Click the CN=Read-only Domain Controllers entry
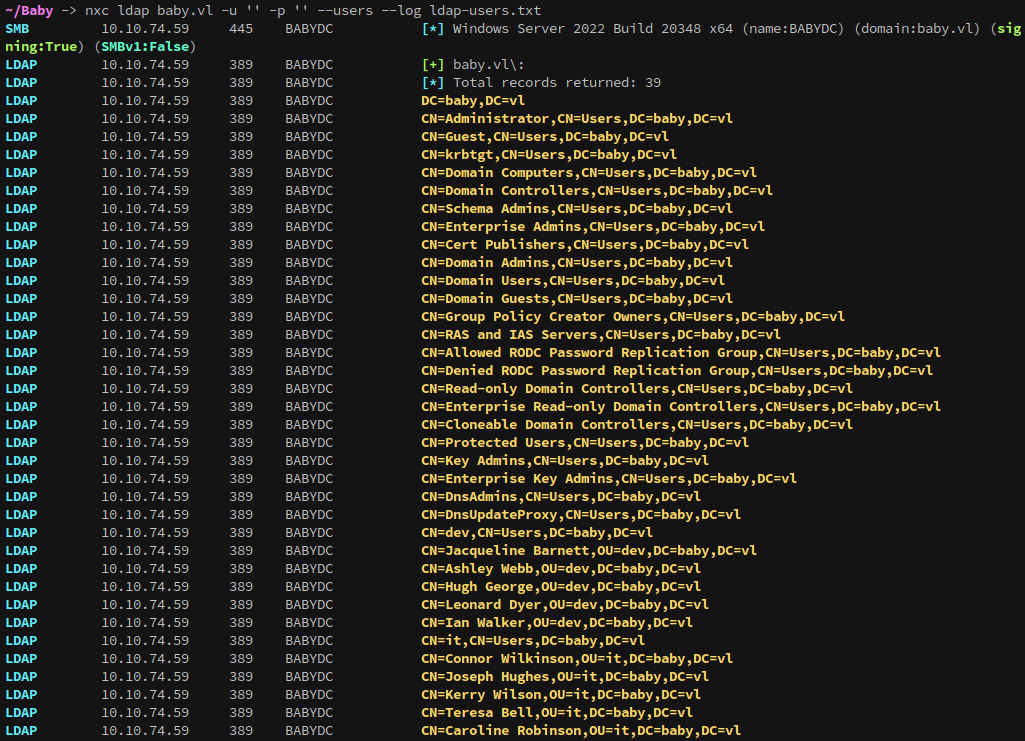This screenshot has width=1025, height=741. pos(637,389)
